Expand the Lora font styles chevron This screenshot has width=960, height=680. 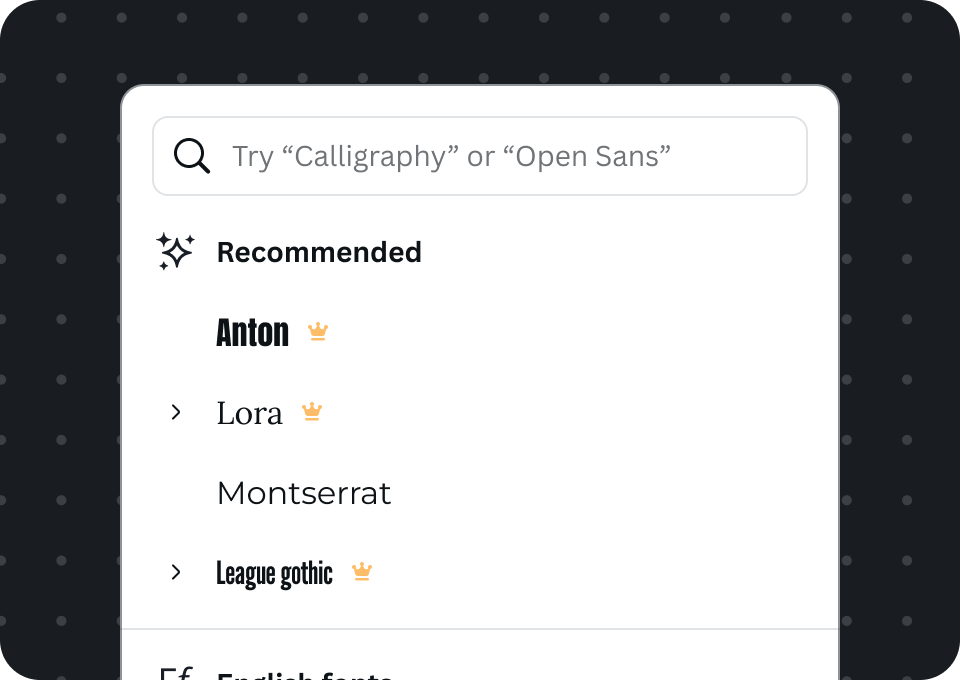tap(176, 412)
